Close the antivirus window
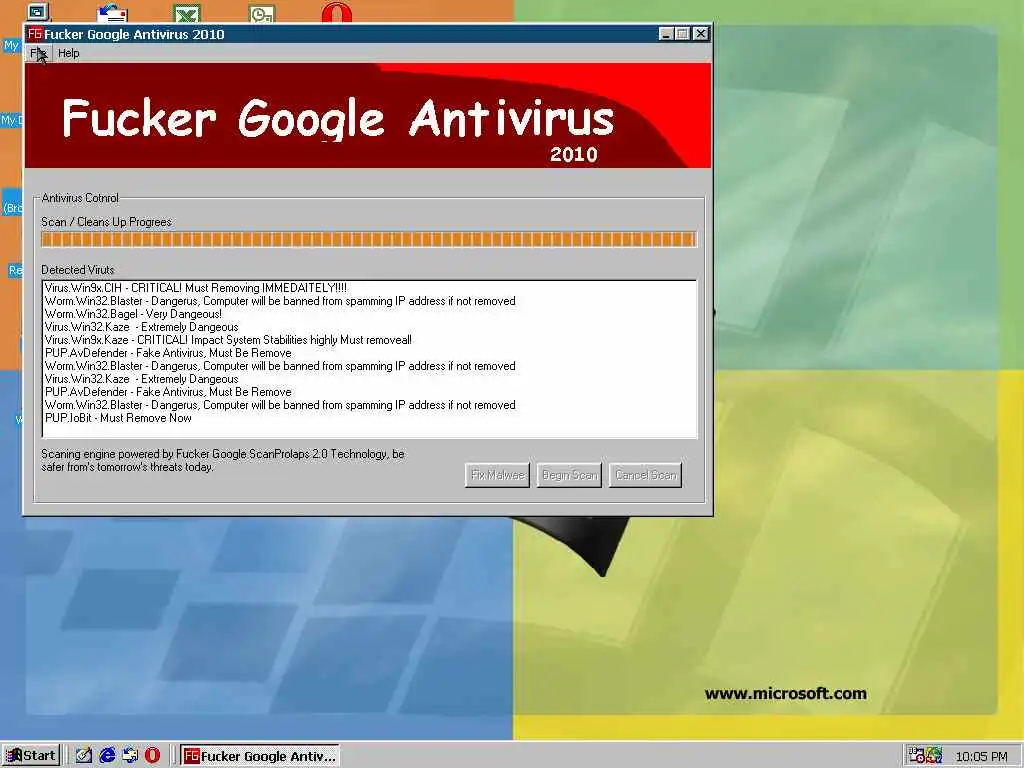Image resolution: width=1024 pixels, height=768 pixels. click(701, 34)
